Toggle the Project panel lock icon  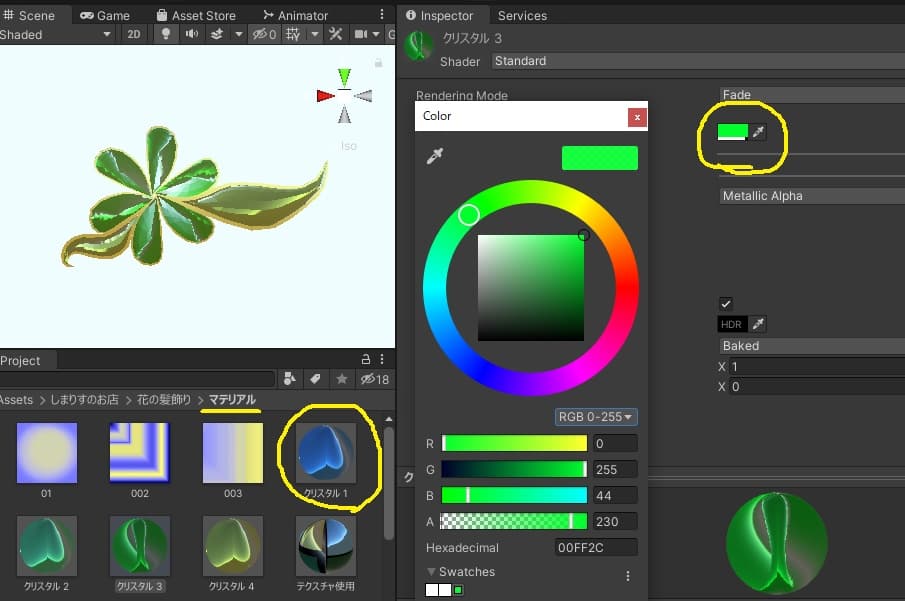(366, 360)
